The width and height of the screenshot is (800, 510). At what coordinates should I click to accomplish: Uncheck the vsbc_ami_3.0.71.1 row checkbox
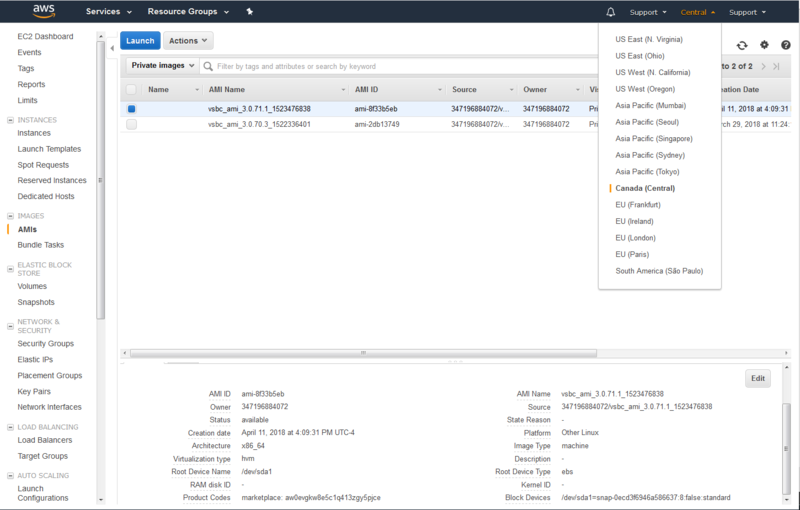pyautogui.click(x=132, y=109)
